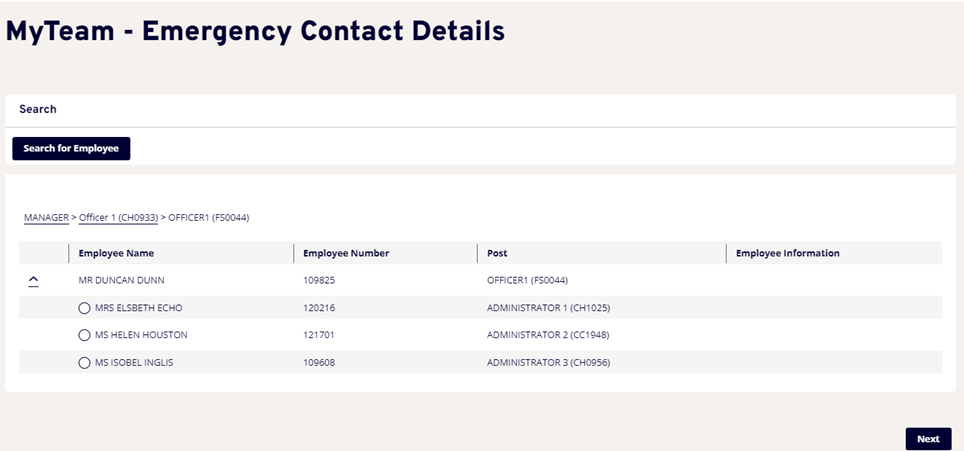This screenshot has height=451, width=964.
Task: Click the Search section heading
Action: coord(38,109)
